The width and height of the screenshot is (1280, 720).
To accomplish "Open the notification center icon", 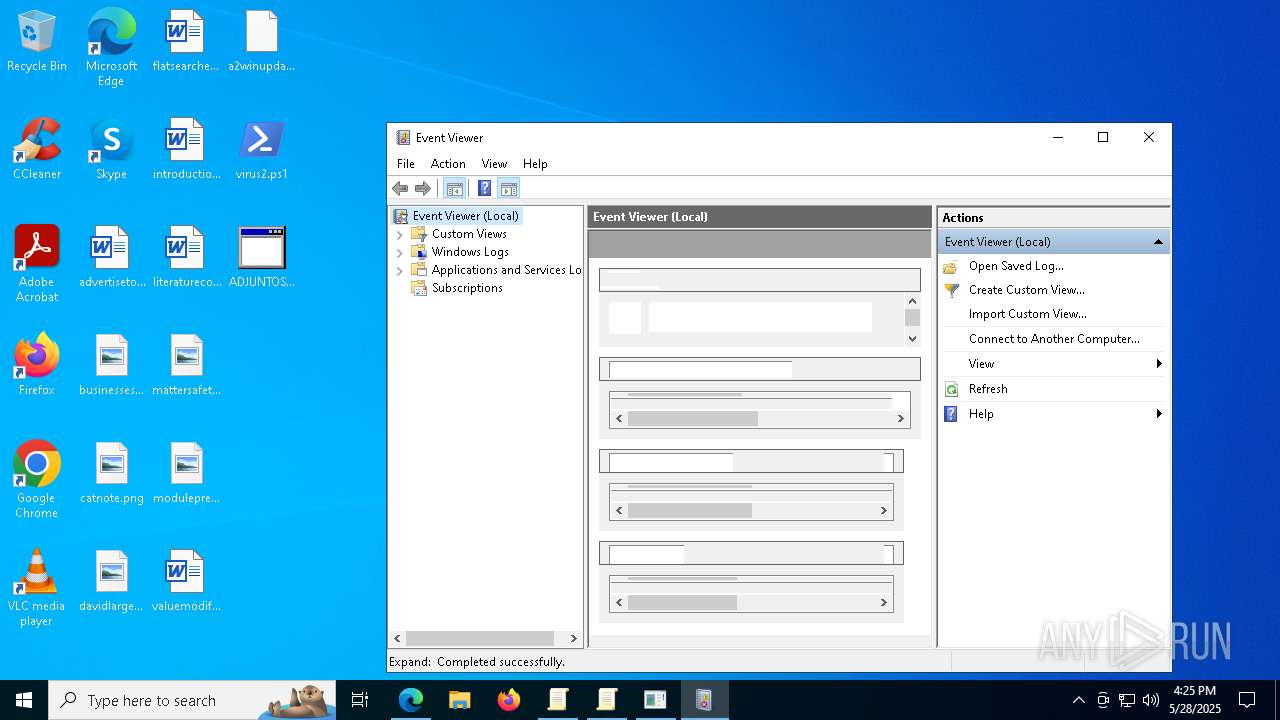I will 1247,700.
